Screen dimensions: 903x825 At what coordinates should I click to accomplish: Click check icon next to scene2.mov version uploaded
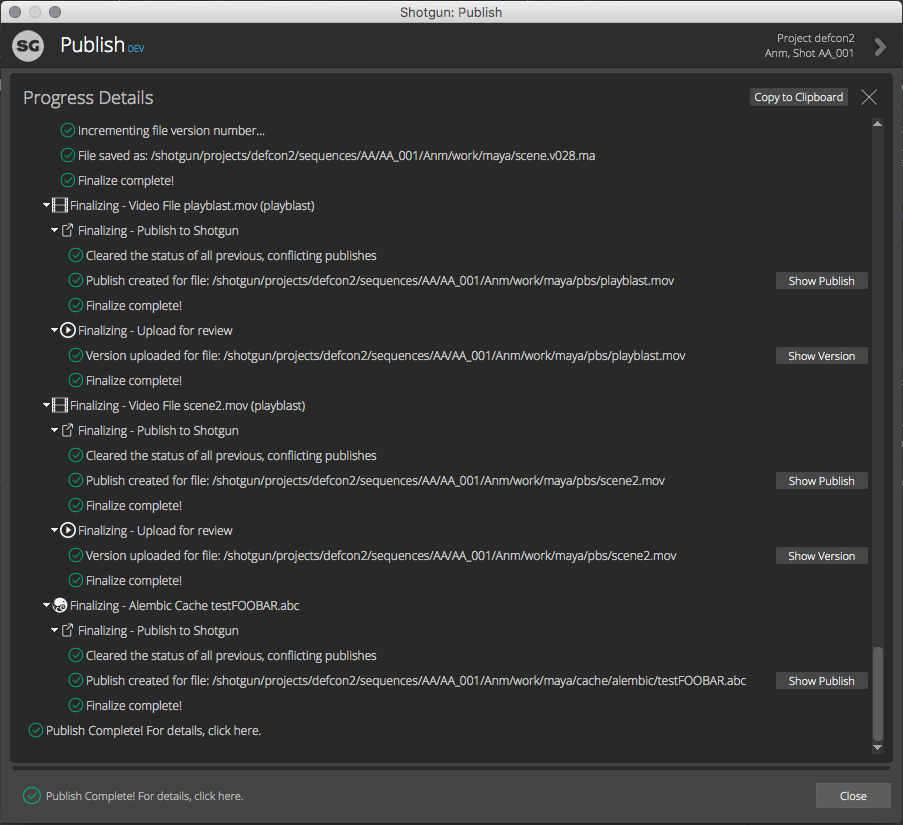click(76, 555)
